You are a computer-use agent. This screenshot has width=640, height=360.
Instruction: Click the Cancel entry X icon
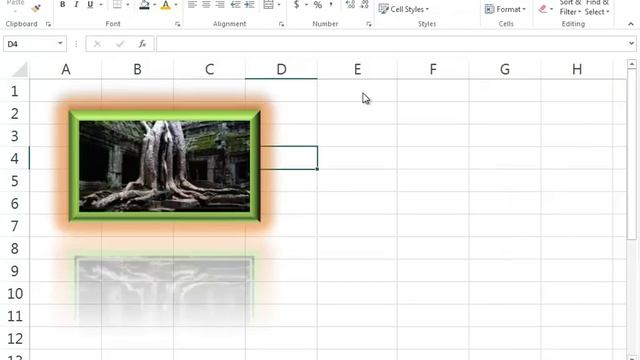point(97,44)
